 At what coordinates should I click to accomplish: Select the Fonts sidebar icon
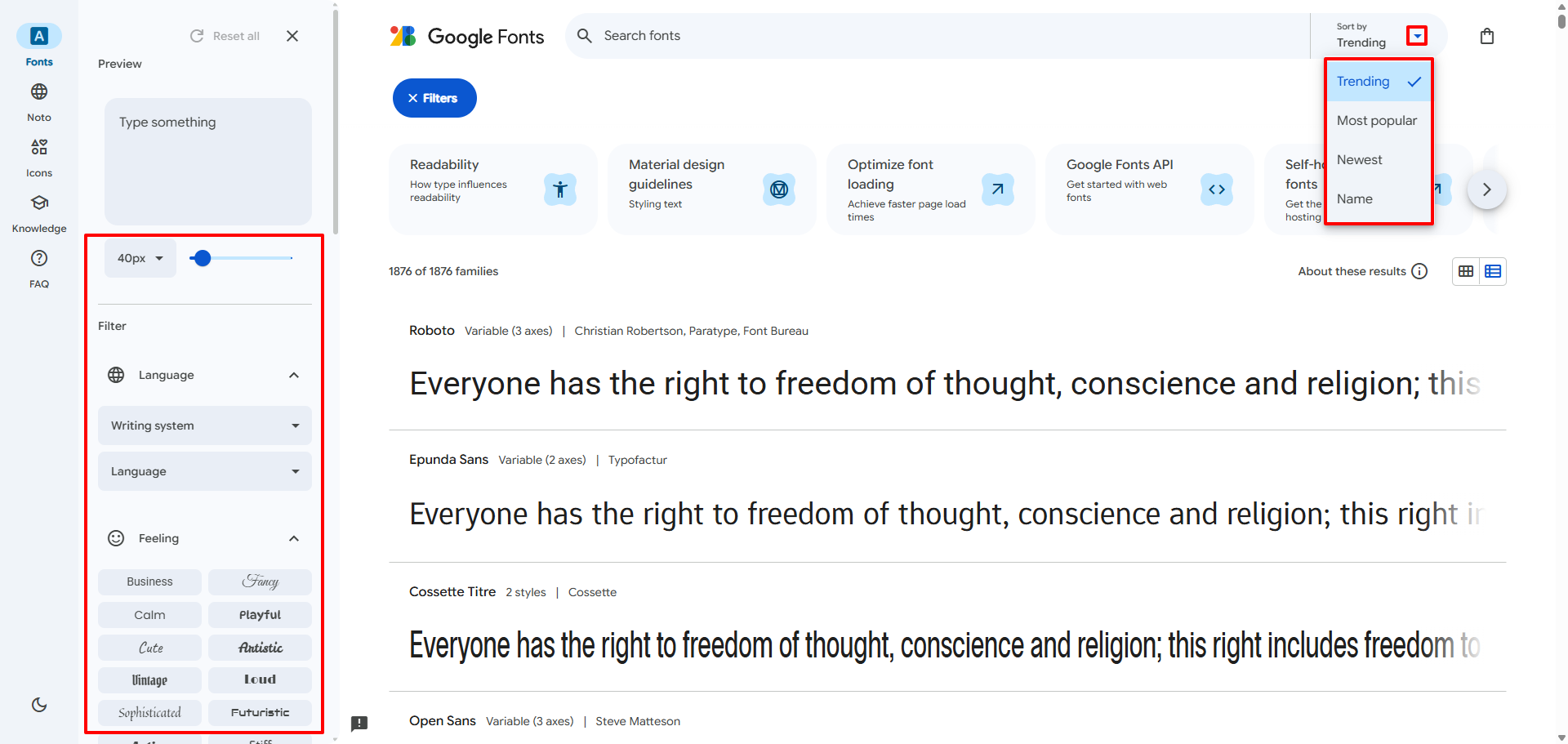38,36
